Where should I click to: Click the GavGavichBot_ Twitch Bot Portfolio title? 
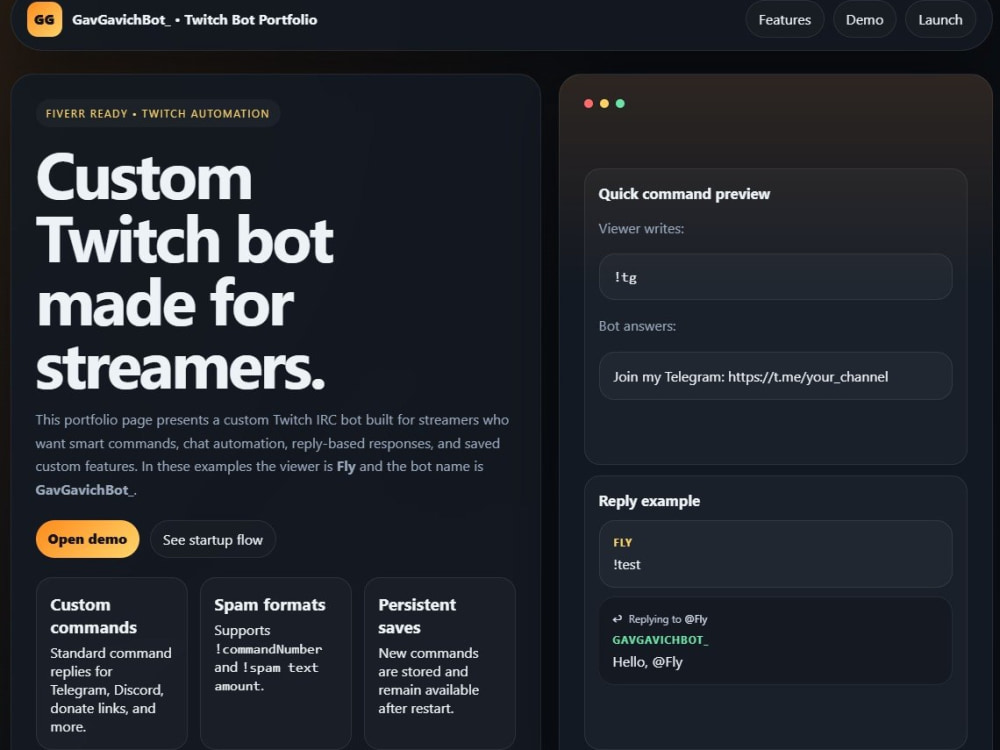tap(195, 20)
